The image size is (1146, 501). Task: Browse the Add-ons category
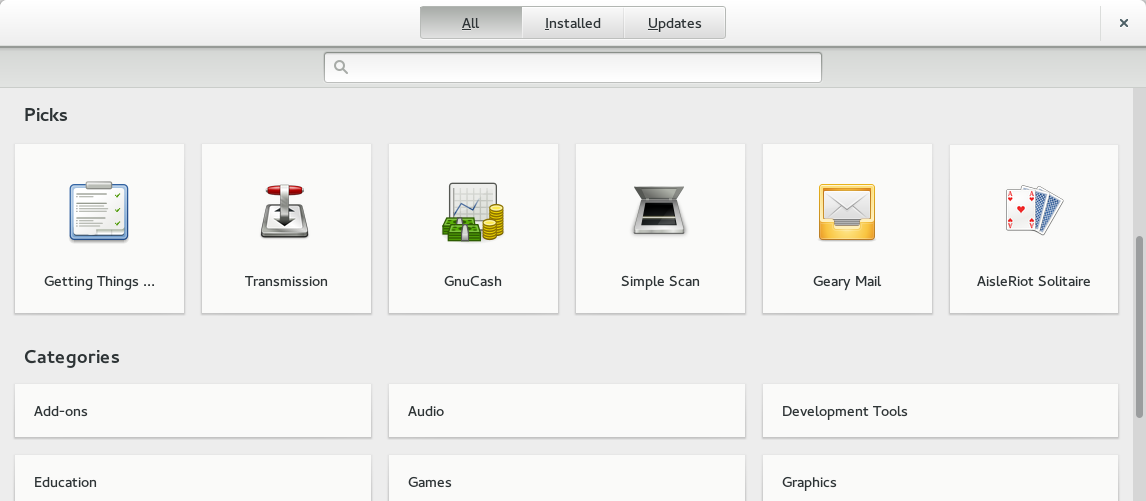click(193, 411)
